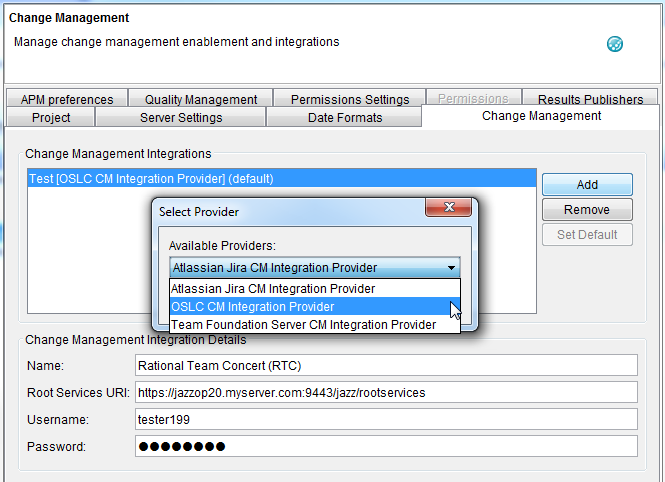Click the globe icon in header
The image size is (665, 482).
coord(615,44)
